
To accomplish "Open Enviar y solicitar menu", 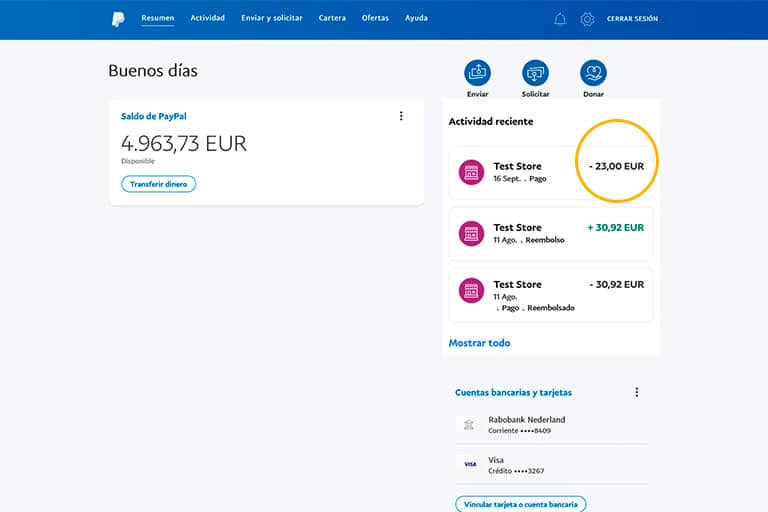I will (x=272, y=18).
